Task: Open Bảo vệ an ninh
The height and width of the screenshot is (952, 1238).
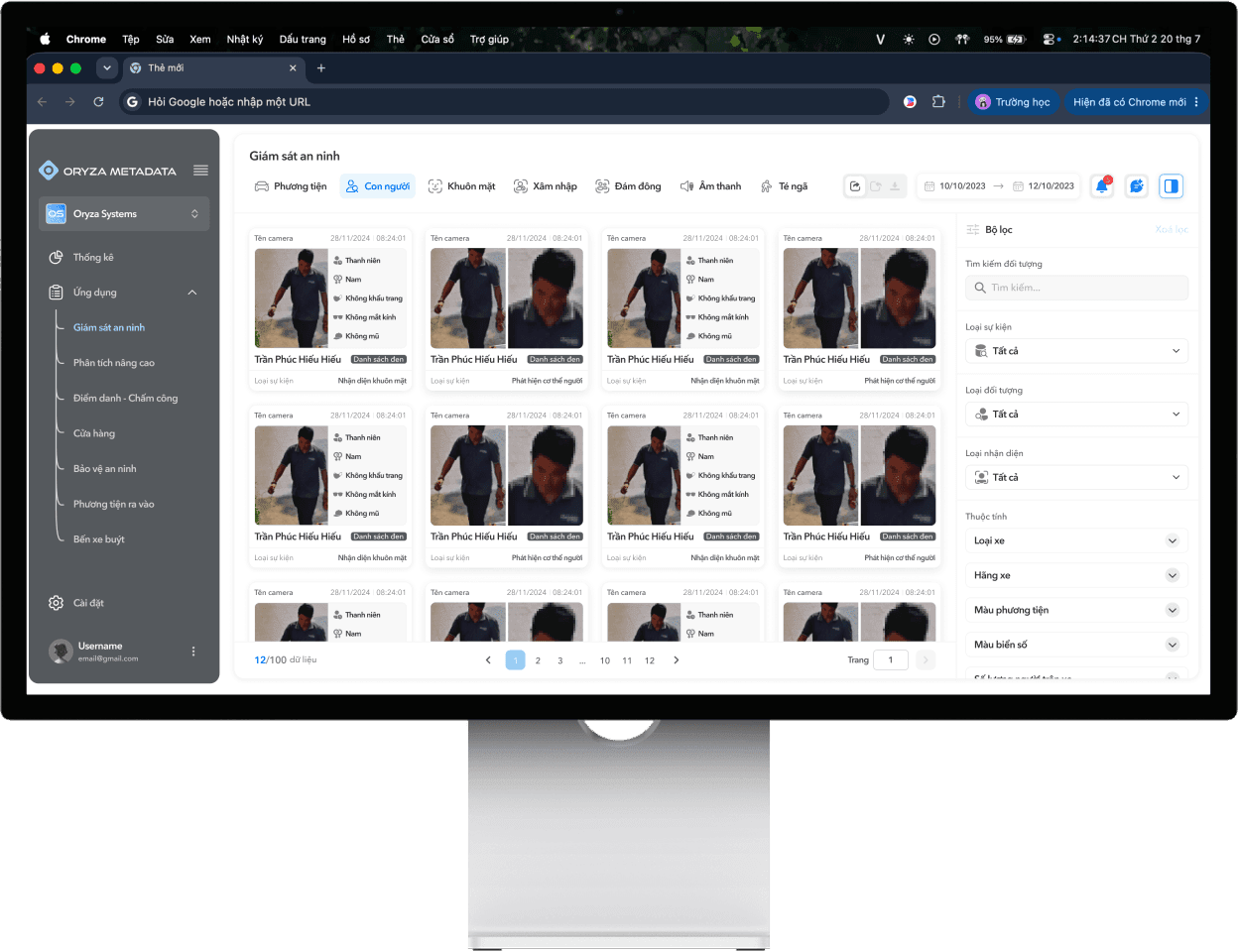Action: [x=105, y=468]
